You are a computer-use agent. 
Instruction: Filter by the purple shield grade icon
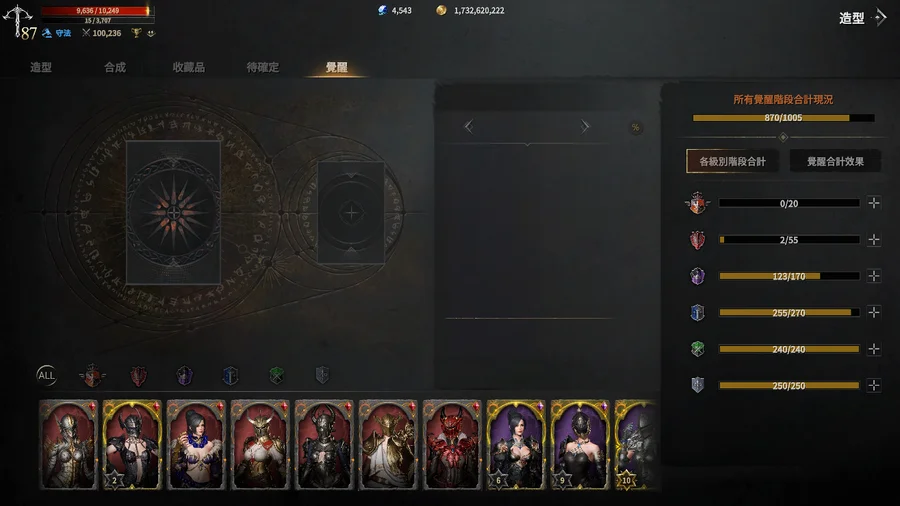tap(184, 376)
